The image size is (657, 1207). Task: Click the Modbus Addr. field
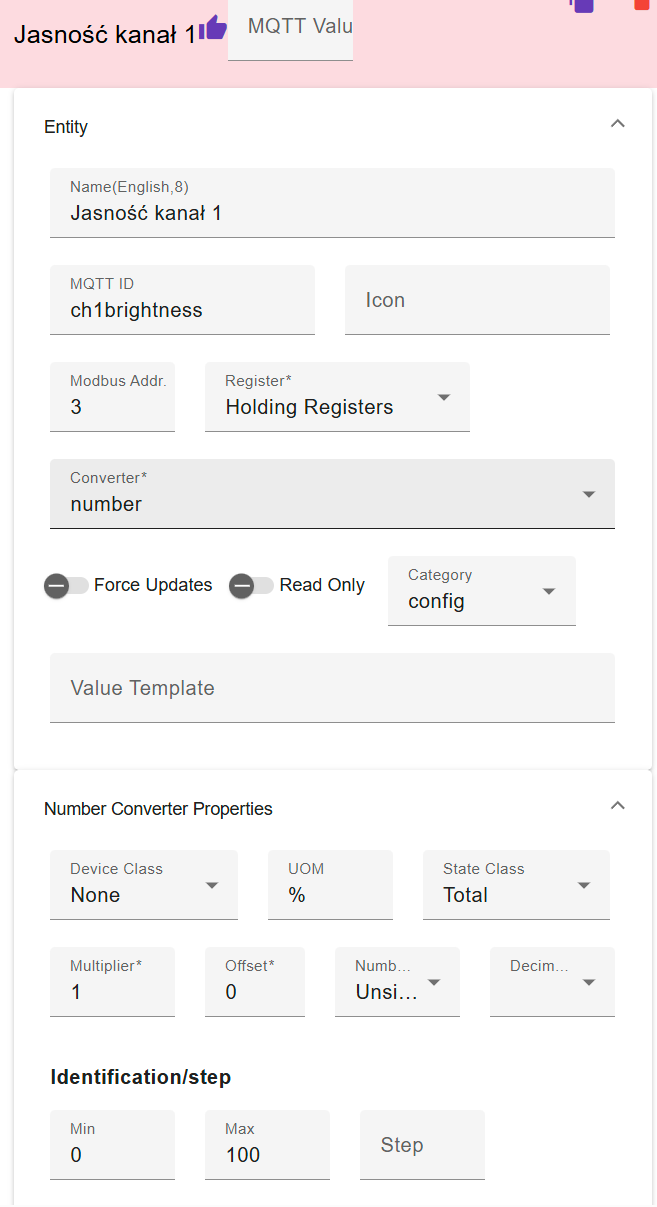(x=112, y=397)
